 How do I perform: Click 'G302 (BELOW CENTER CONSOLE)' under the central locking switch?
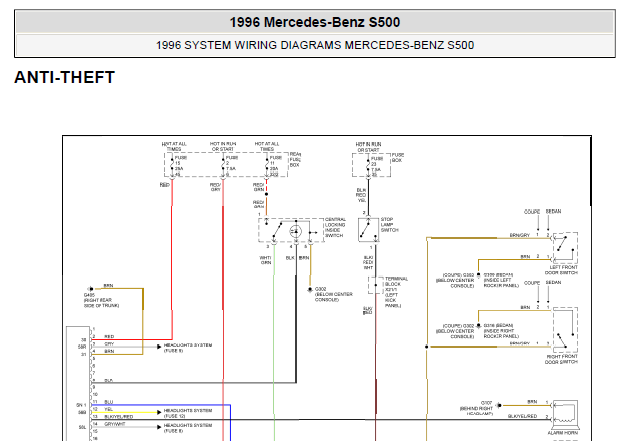pyautogui.click(x=334, y=295)
